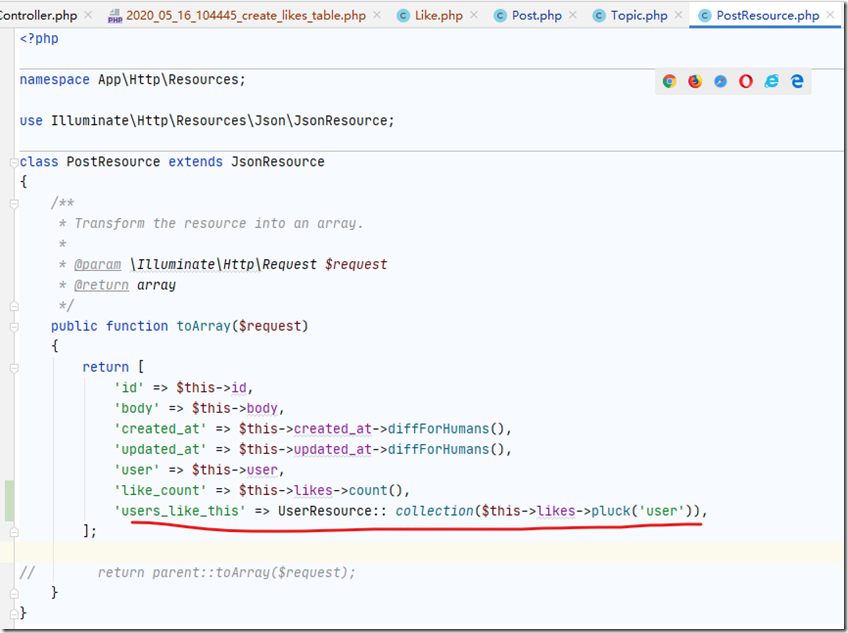Click the toArray function closing brace fold marker
The image size is (848, 633).
click(14, 594)
